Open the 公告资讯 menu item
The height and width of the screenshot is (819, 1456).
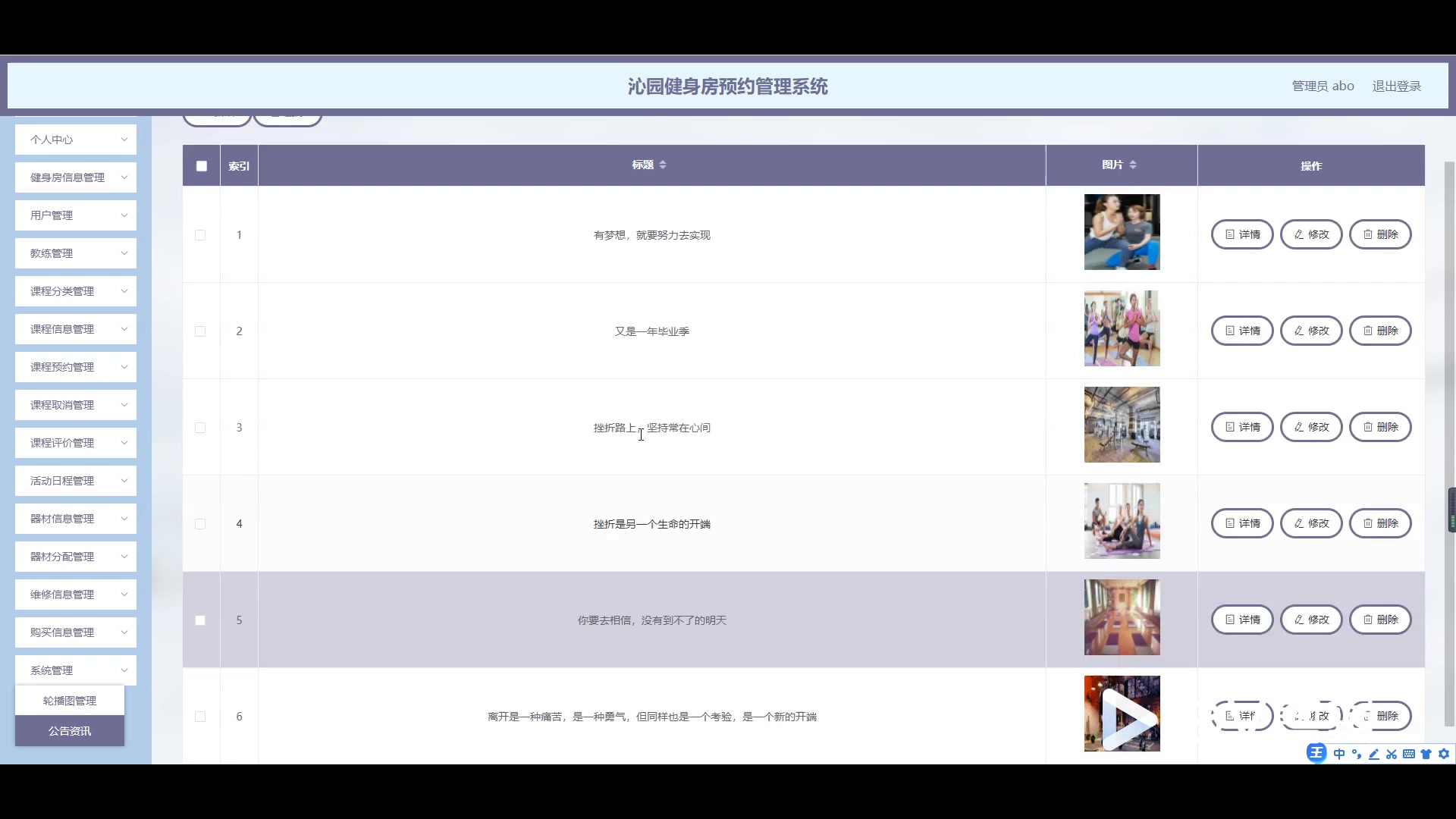(69, 730)
